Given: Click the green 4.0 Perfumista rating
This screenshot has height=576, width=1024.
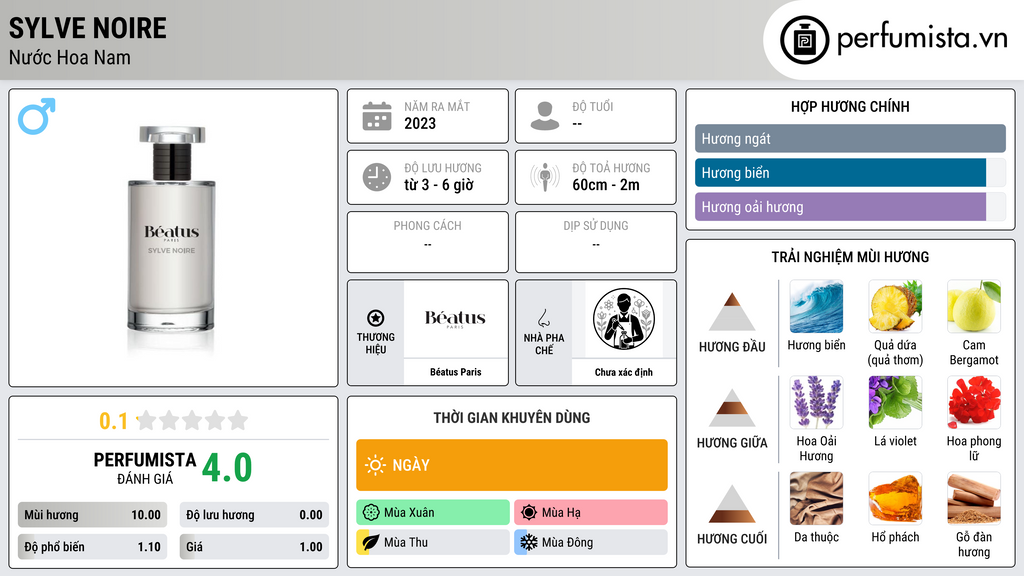Looking at the screenshot, I should 227,468.
